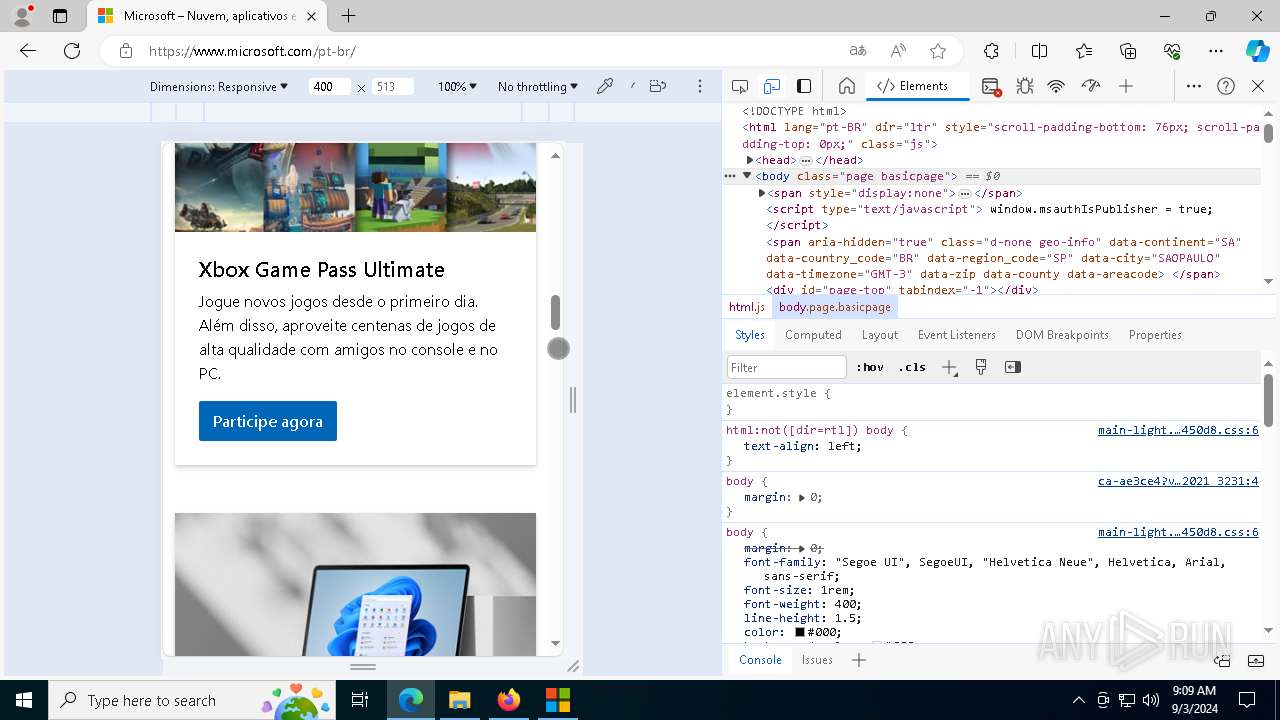Toggle rendering emulations paintbrush icon
The height and width of the screenshot is (720, 1280).
(x=981, y=367)
